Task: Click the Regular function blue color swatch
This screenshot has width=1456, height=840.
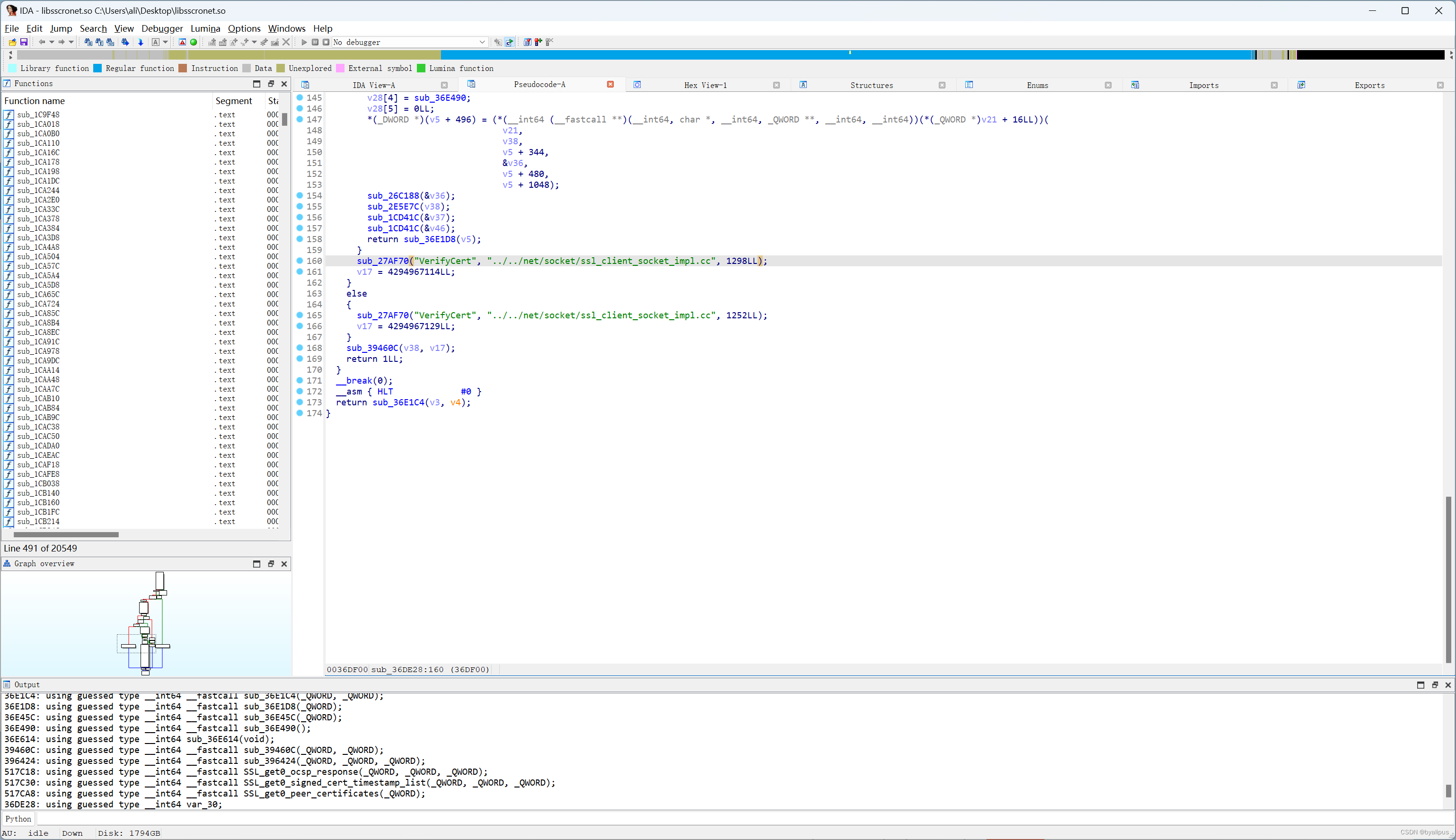Action: 97,68
